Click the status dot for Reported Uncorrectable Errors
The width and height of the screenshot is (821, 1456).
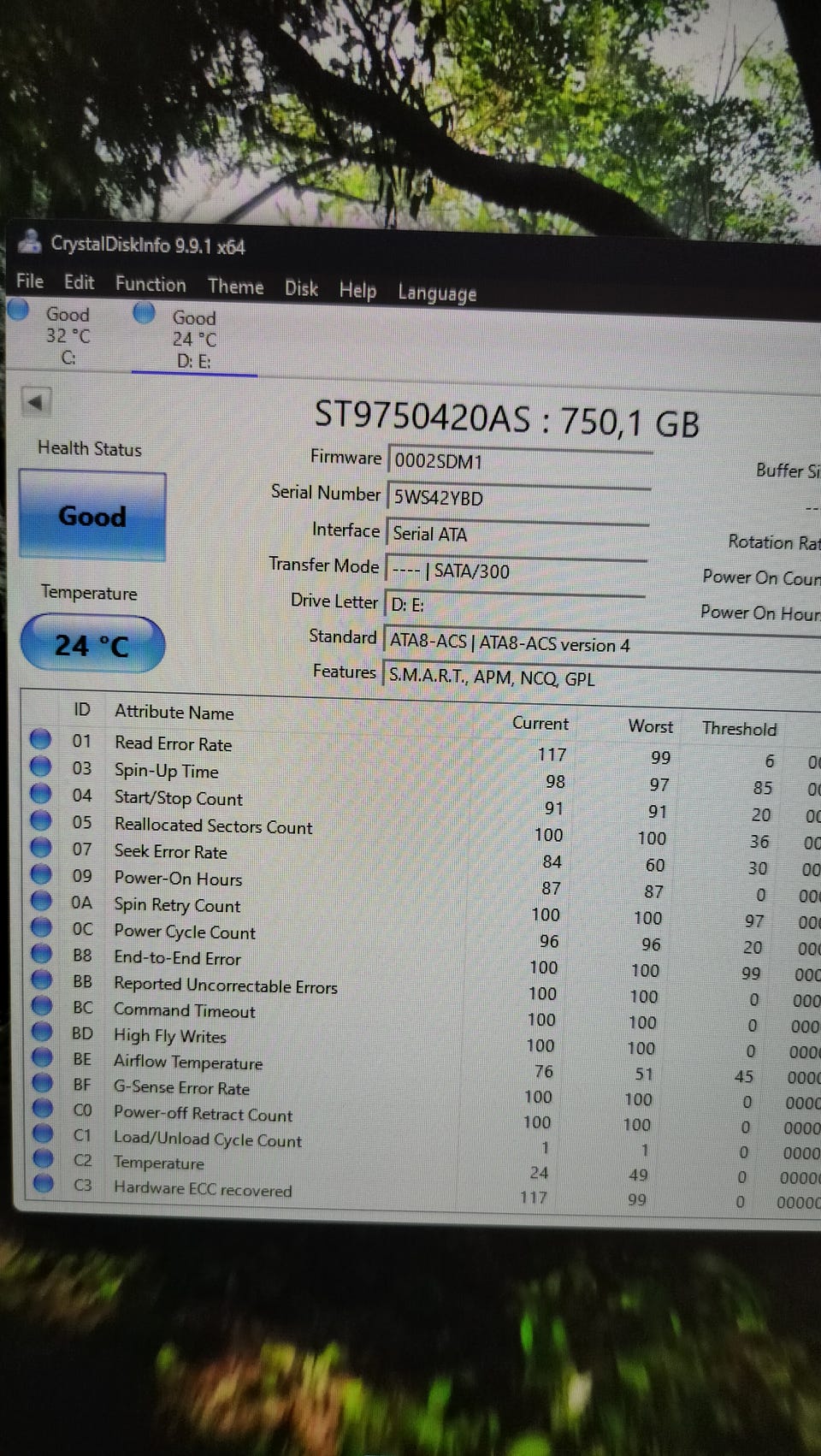[x=42, y=979]
